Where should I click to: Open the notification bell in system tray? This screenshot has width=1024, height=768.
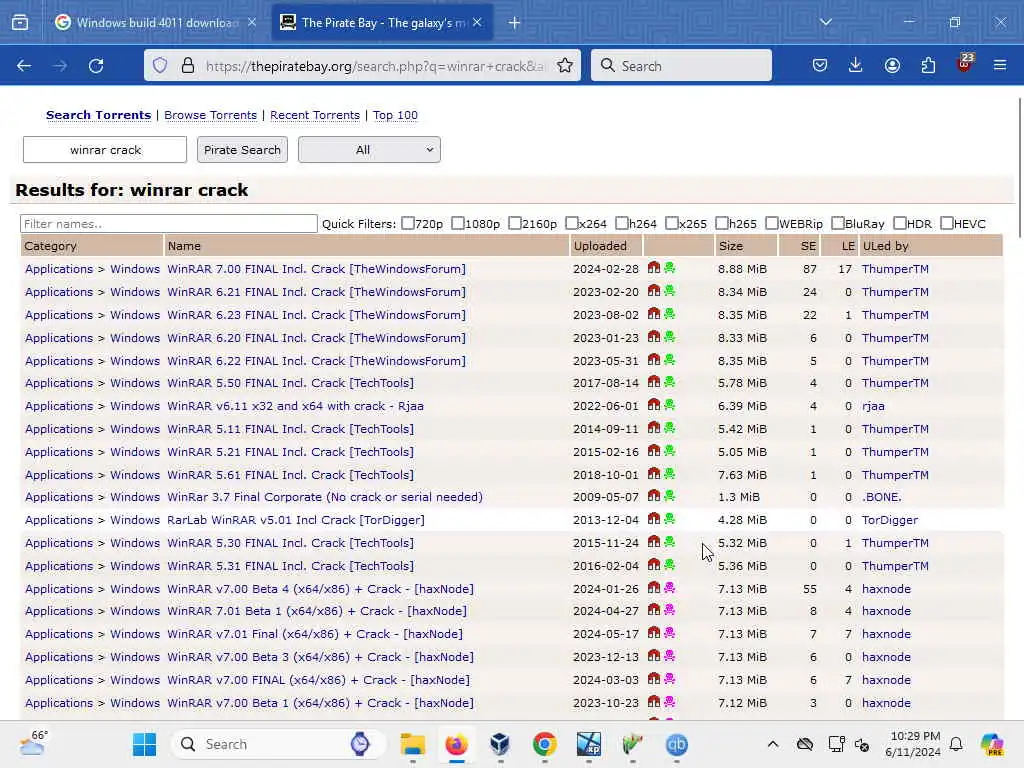point(956,744)
